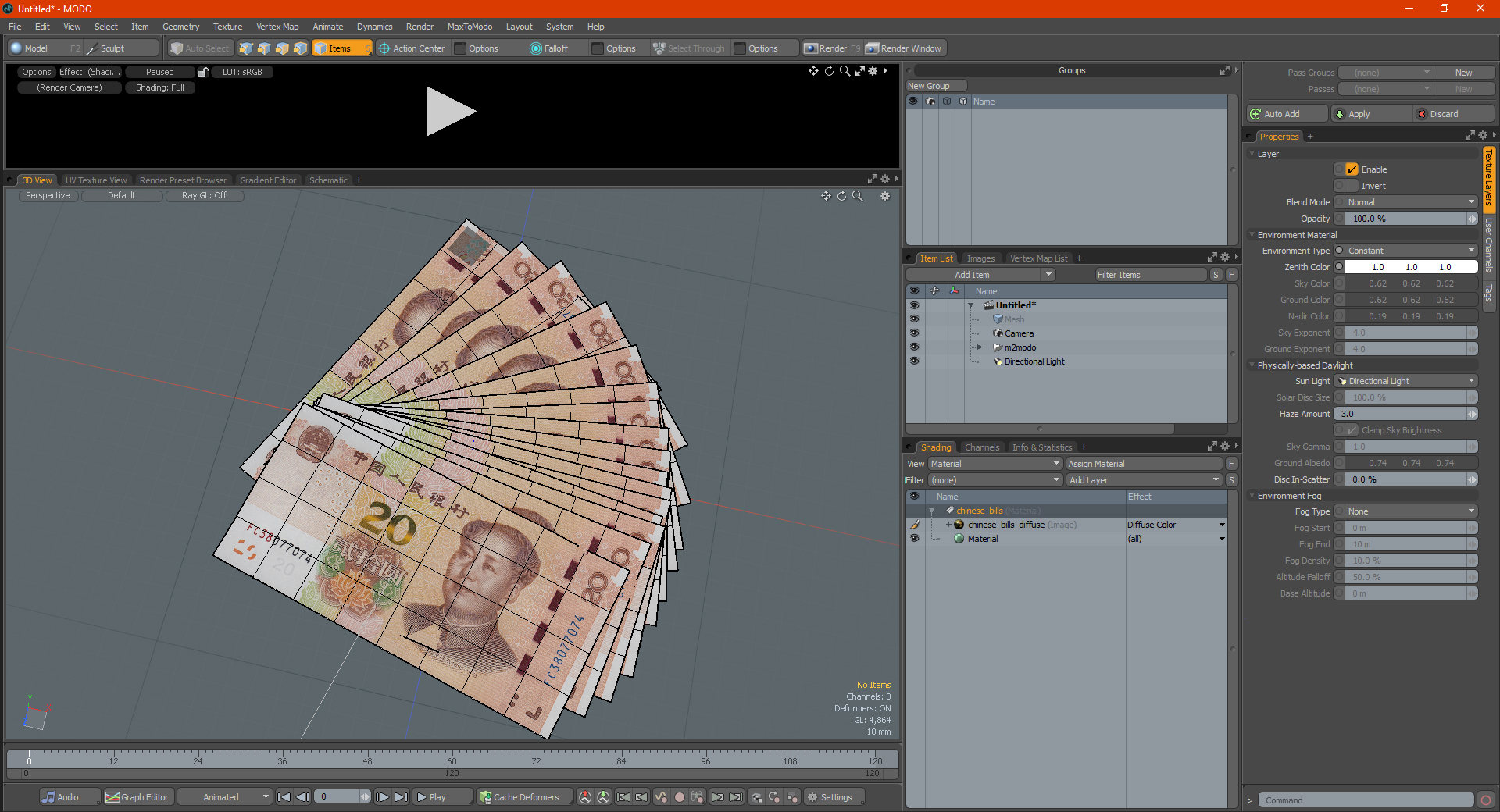
Task: Toggle the preview lock icon
Action: click(203, 72)
